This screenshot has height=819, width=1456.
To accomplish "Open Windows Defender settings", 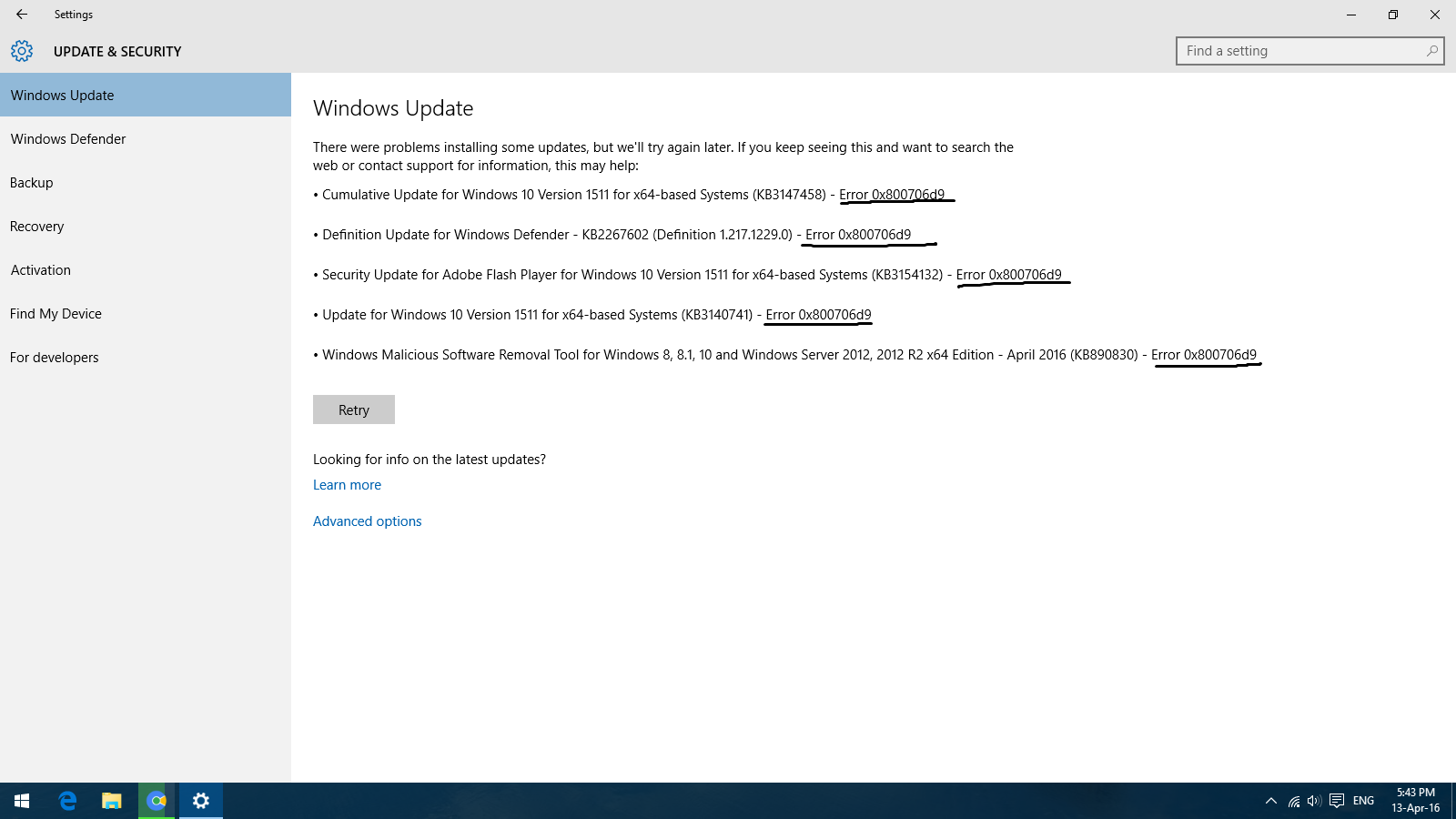I will 146,138.
